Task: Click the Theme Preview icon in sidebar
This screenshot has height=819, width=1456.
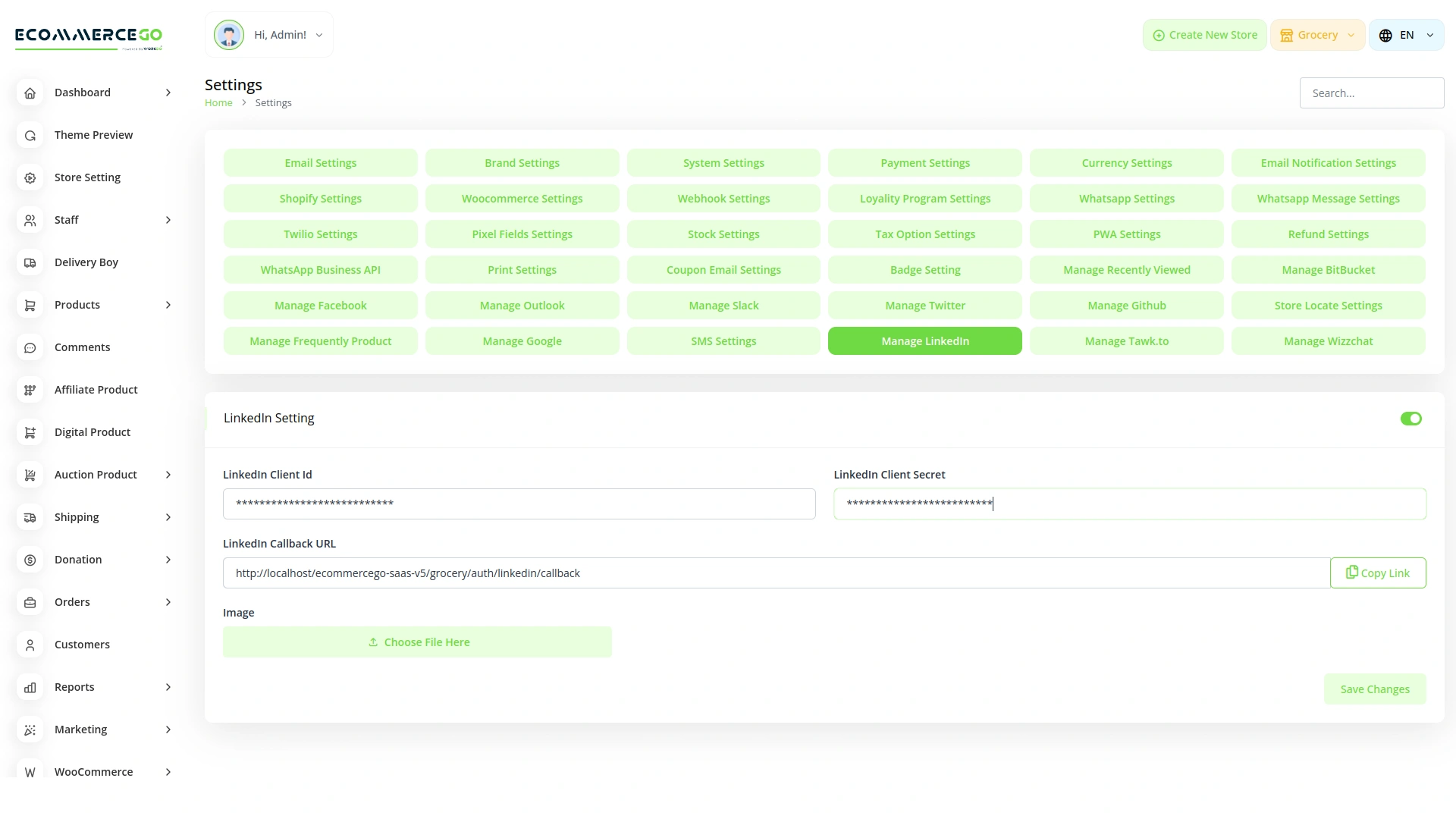Action: tap(30, 135)
